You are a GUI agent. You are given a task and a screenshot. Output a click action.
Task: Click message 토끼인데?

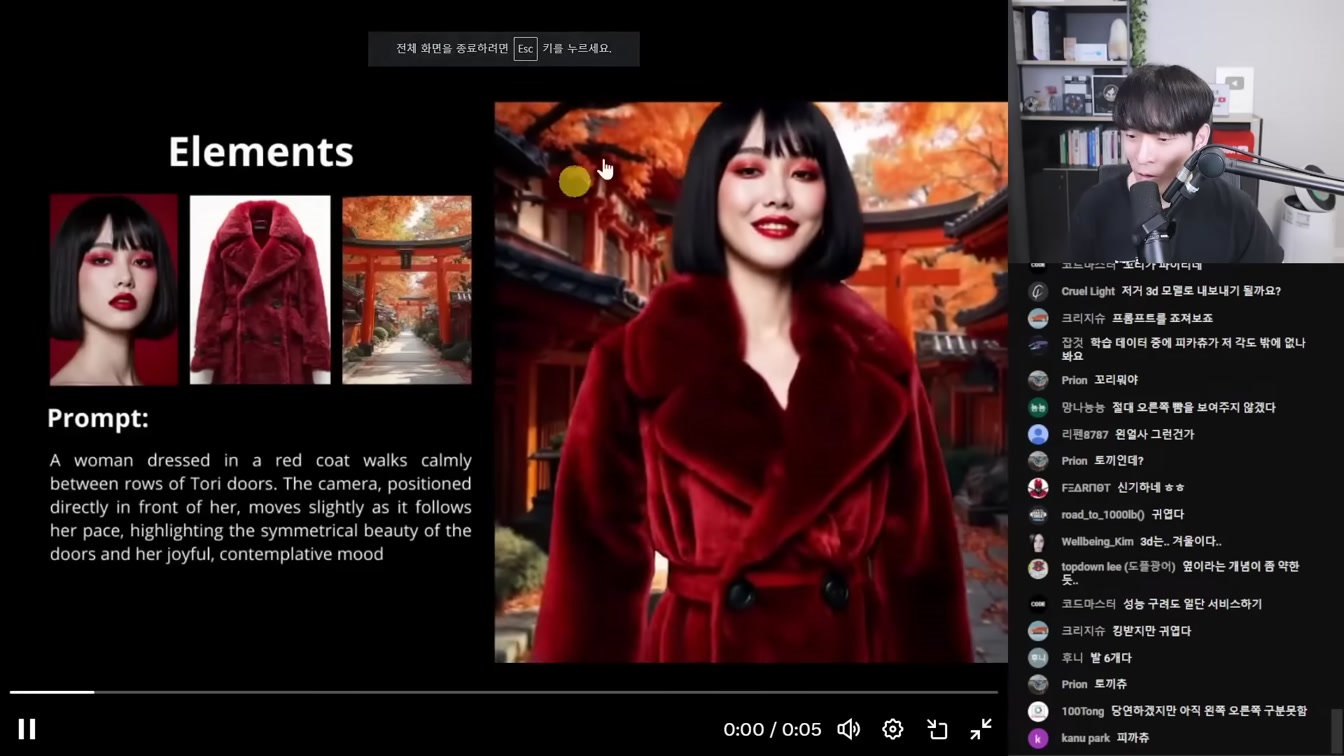[1118, 461]
